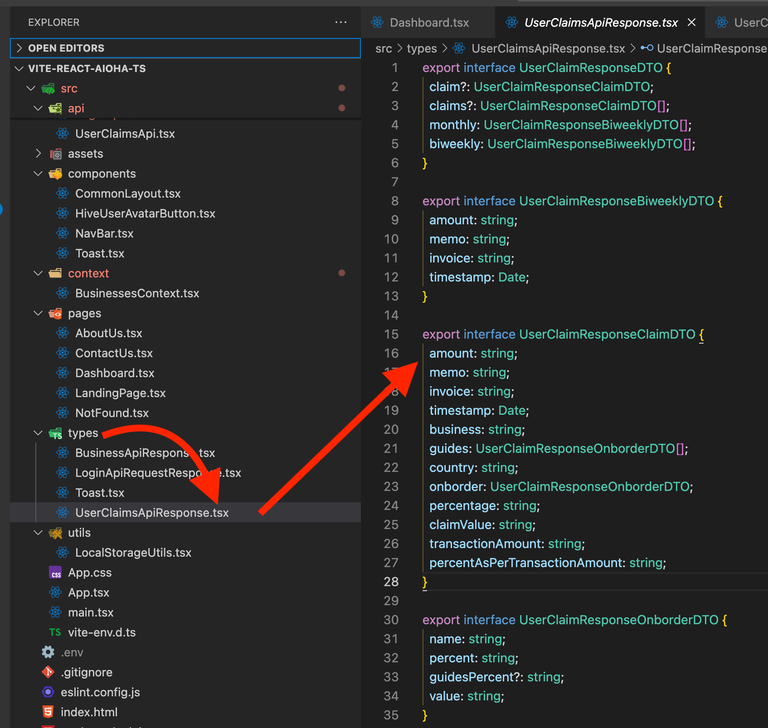768x728 pixels.
Task: Click the src folder icon
Action: coord(48,89)
